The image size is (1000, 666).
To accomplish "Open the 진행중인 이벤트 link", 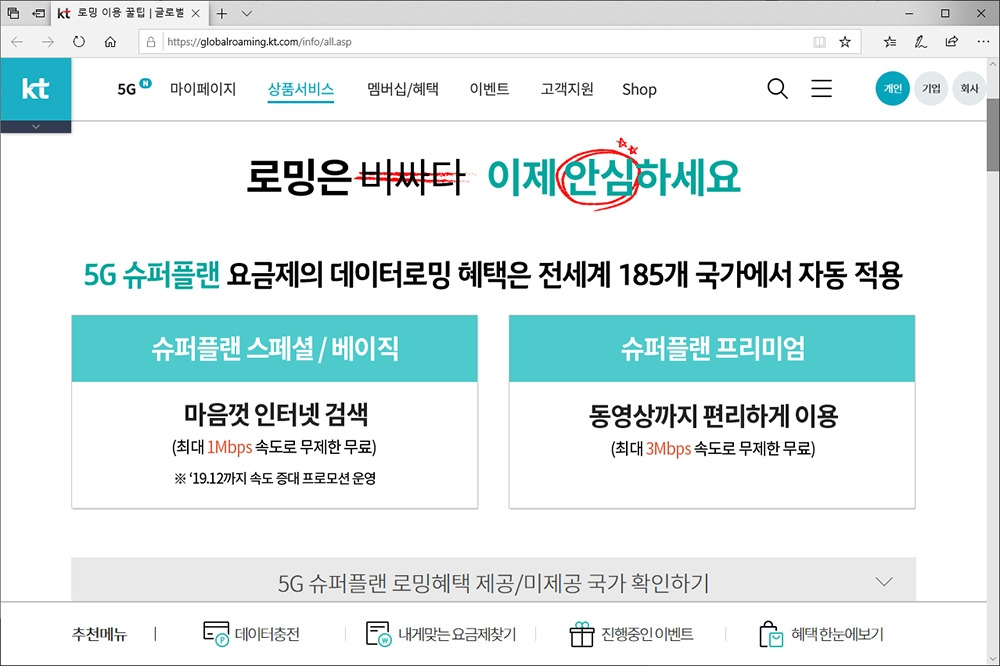I will (x=647, y=634).
